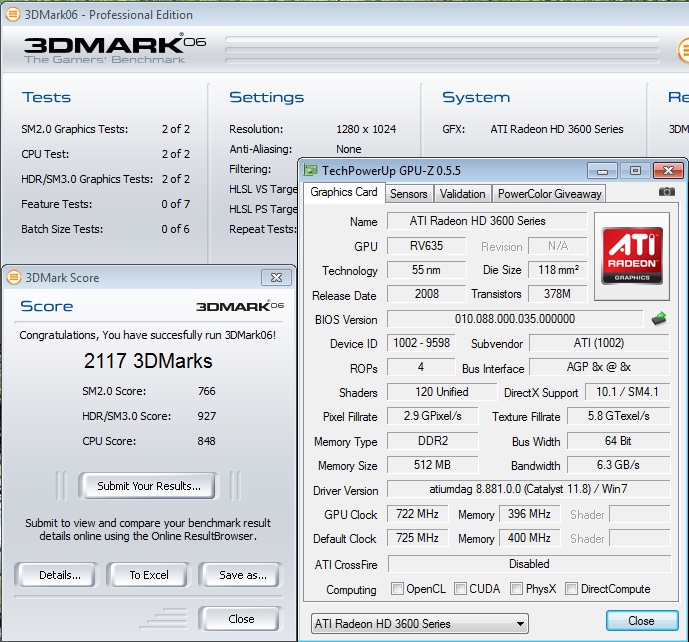Click the Texture Fillrate 5.8 GTexel/s field
Image resolution: width=689 pixels, height=642 pixels.
pos(618,416)
